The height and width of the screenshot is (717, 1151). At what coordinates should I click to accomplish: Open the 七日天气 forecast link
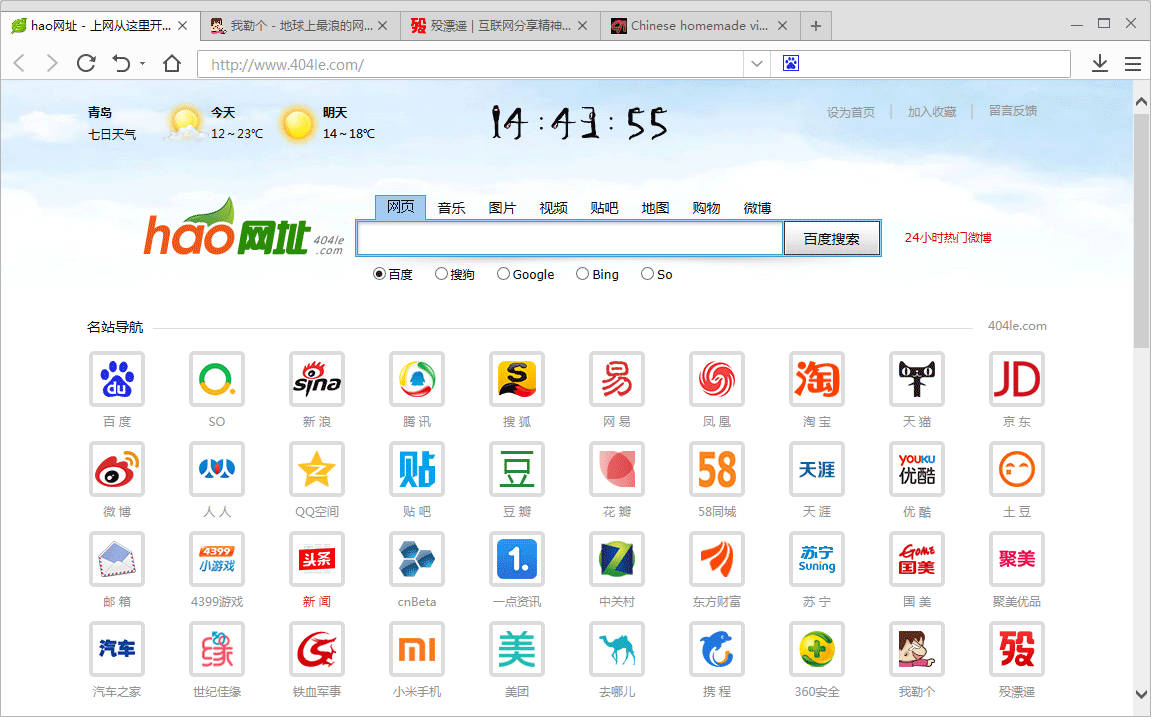pos(112,134)
